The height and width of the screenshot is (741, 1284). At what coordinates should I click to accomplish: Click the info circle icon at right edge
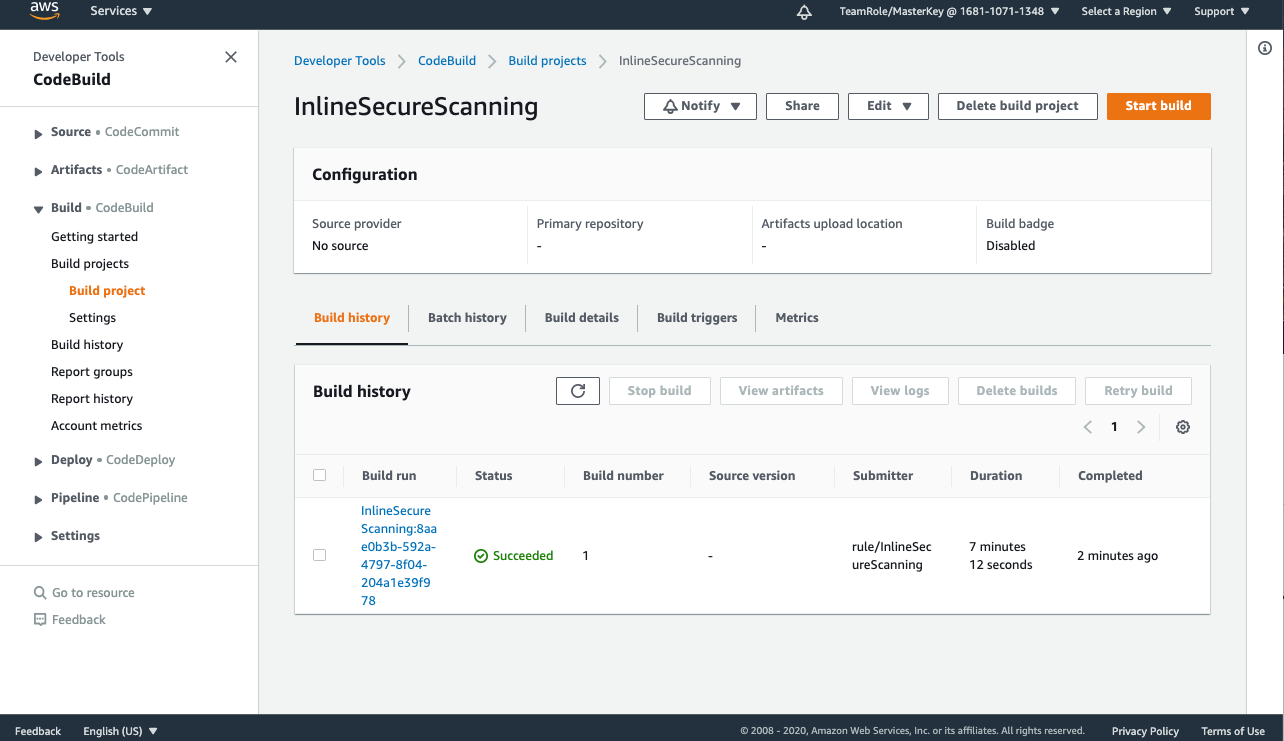[x=1265, y=49]
